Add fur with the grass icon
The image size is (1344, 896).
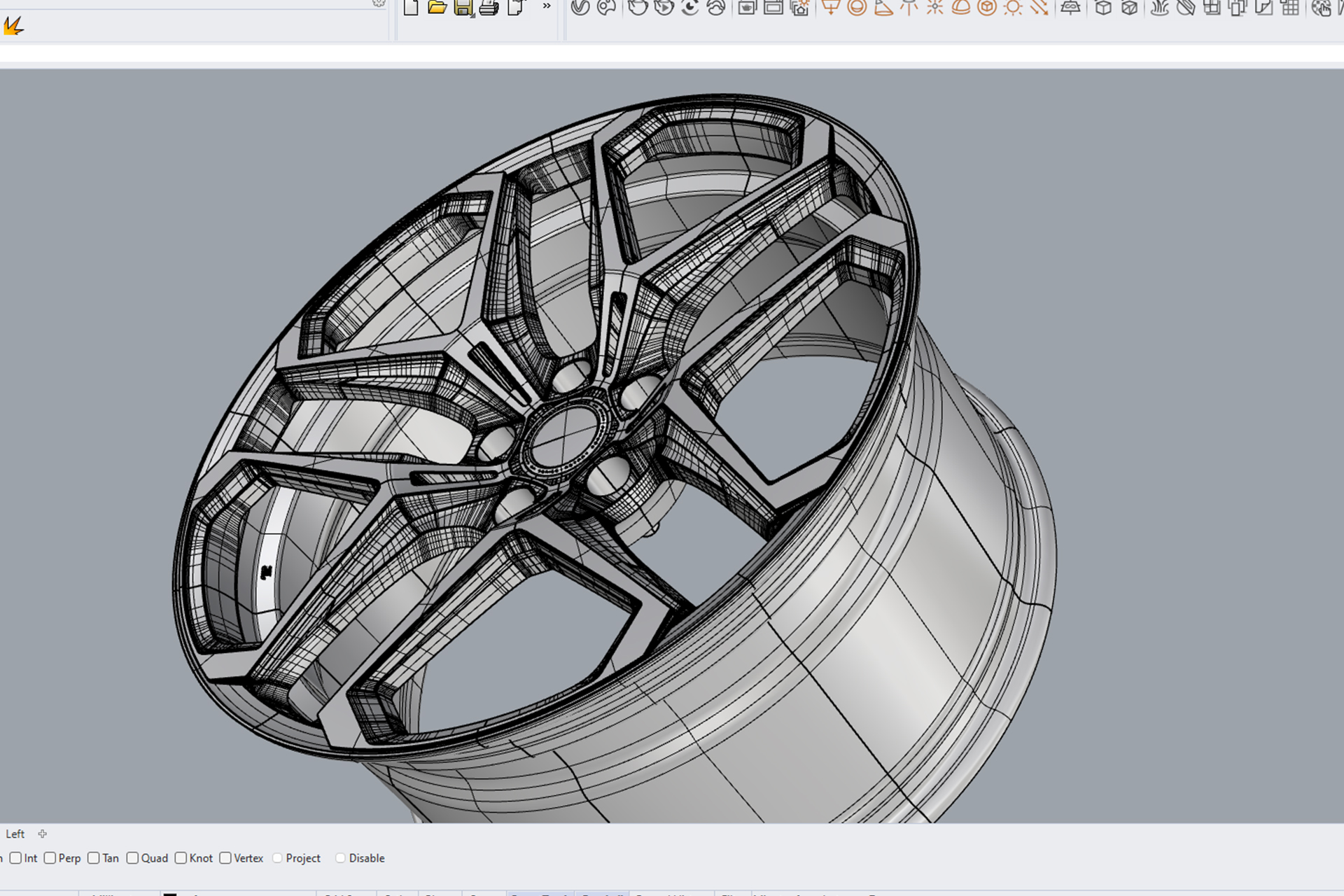tap(1160, 7)
